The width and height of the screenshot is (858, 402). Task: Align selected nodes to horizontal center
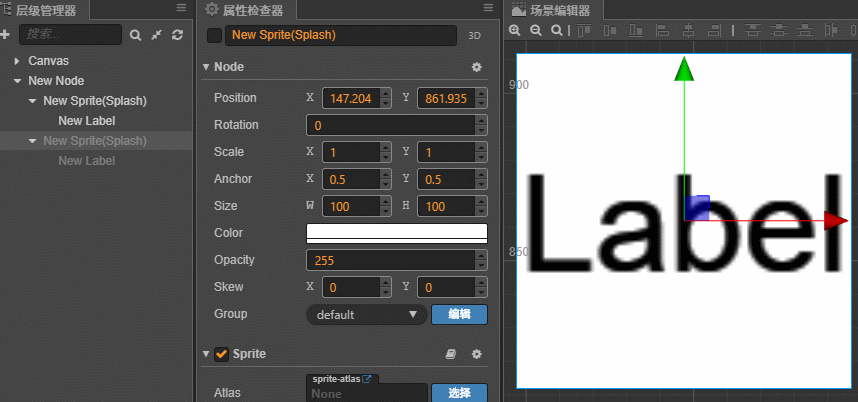(688, 31)
